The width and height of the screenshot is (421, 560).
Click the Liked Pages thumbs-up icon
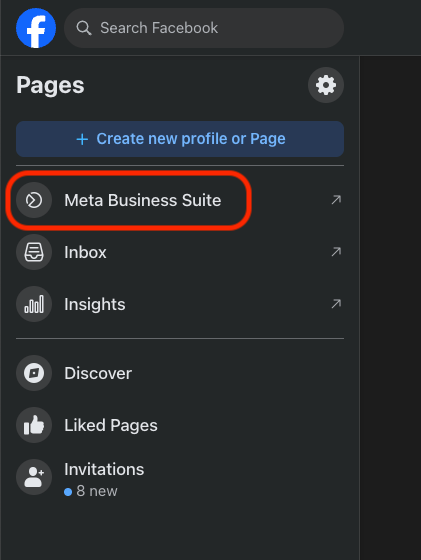coord(34,425)
